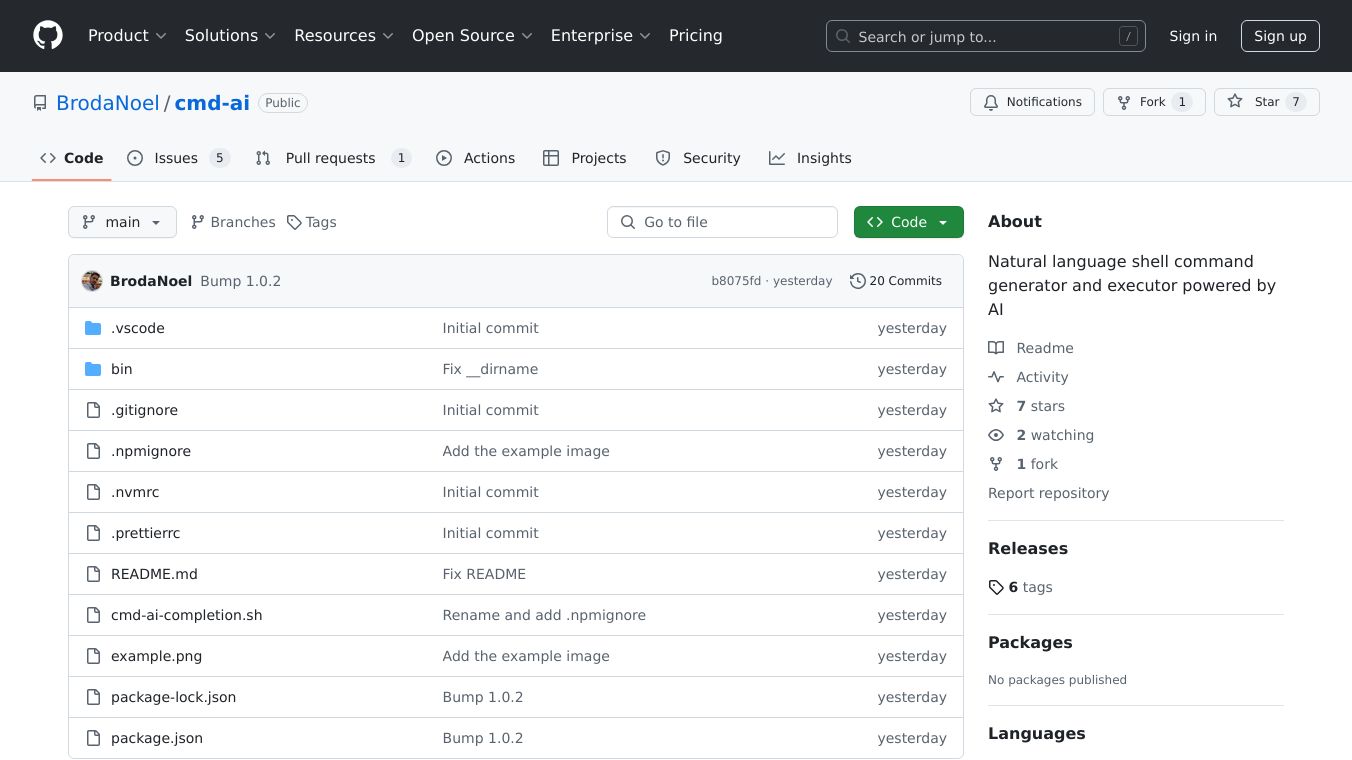This screenshot has height=760, width=1352.
Task: Open the .vscode folder
Action: click(x=138, y=328)
